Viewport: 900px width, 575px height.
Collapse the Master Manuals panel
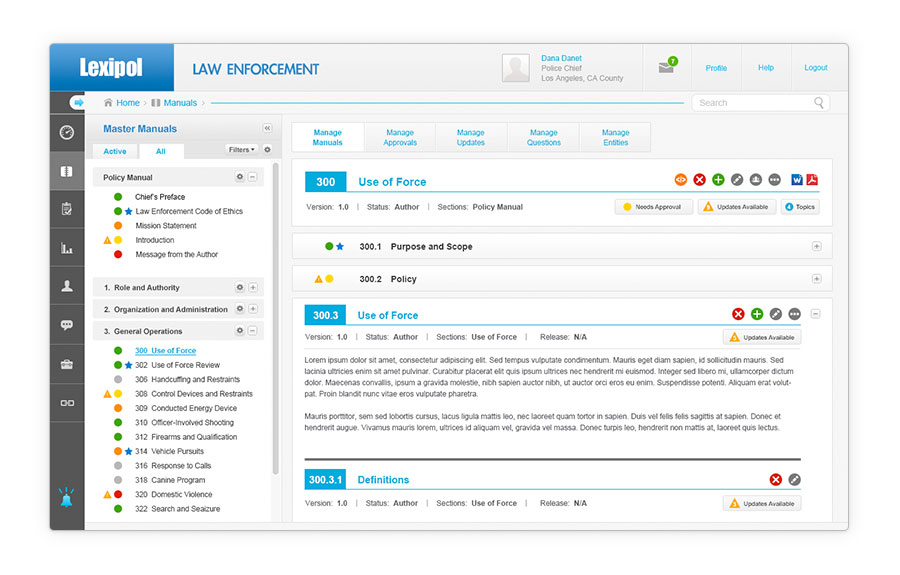pyautogui.click(x=267, y=128)
